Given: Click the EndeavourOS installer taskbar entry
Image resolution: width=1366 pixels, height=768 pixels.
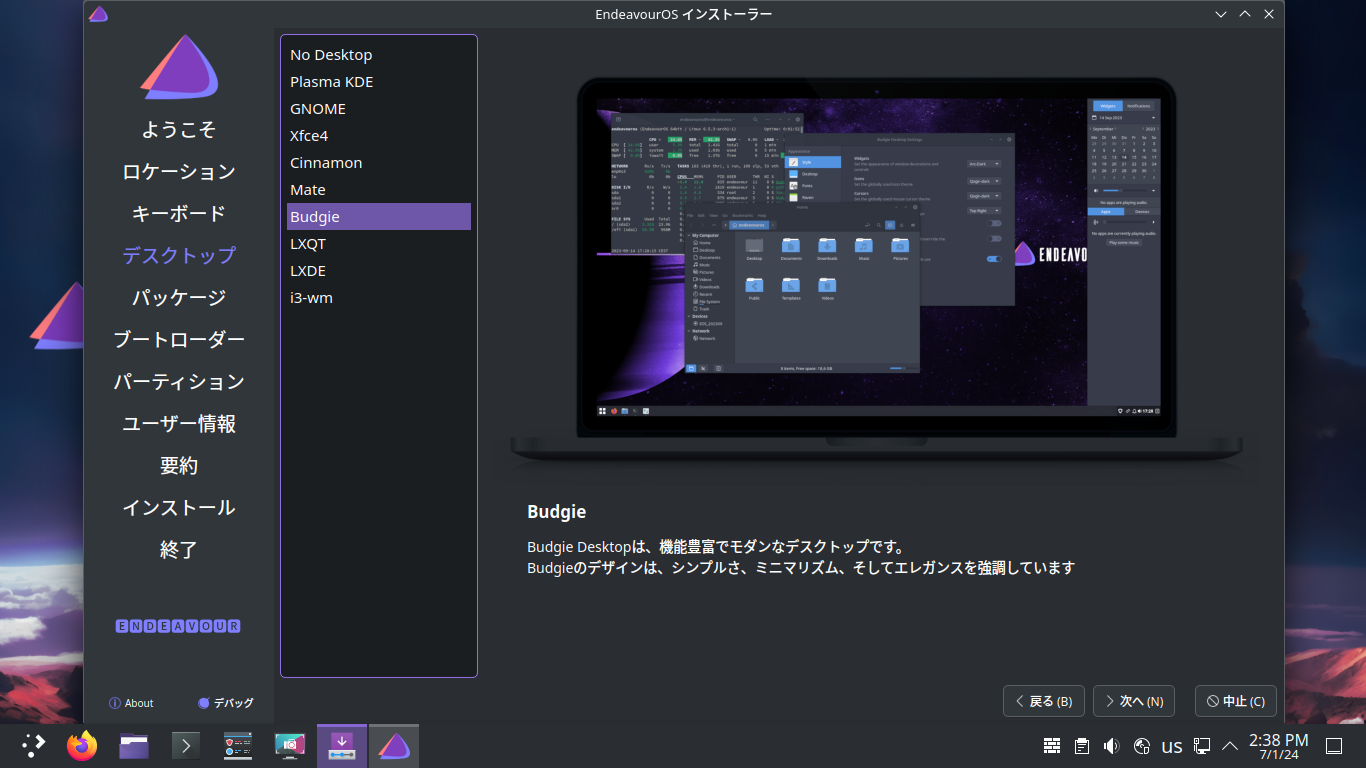Looking at the screenshot, I should click(394, 745).
